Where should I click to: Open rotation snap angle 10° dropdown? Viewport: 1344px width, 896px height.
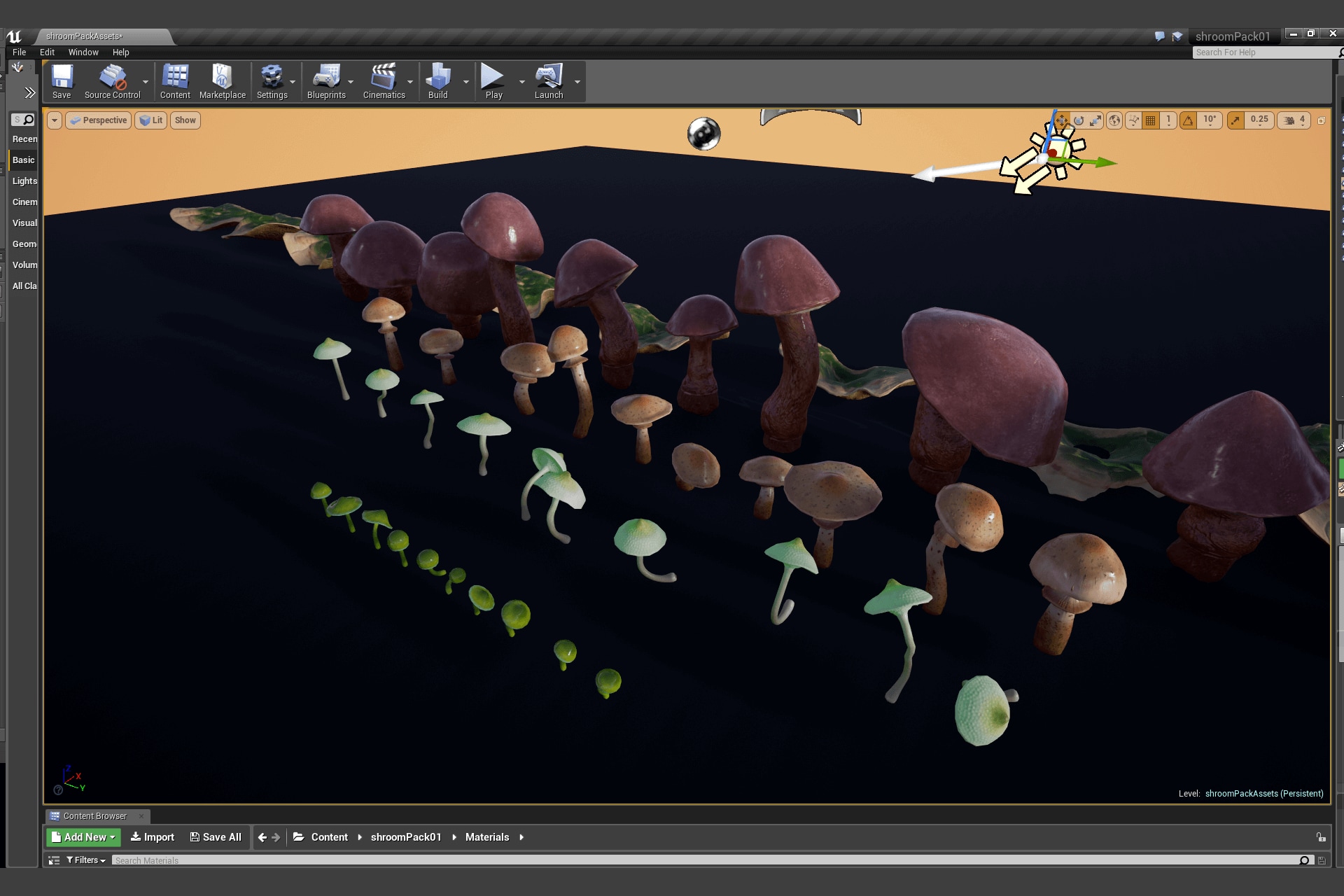coord(1210,120)
